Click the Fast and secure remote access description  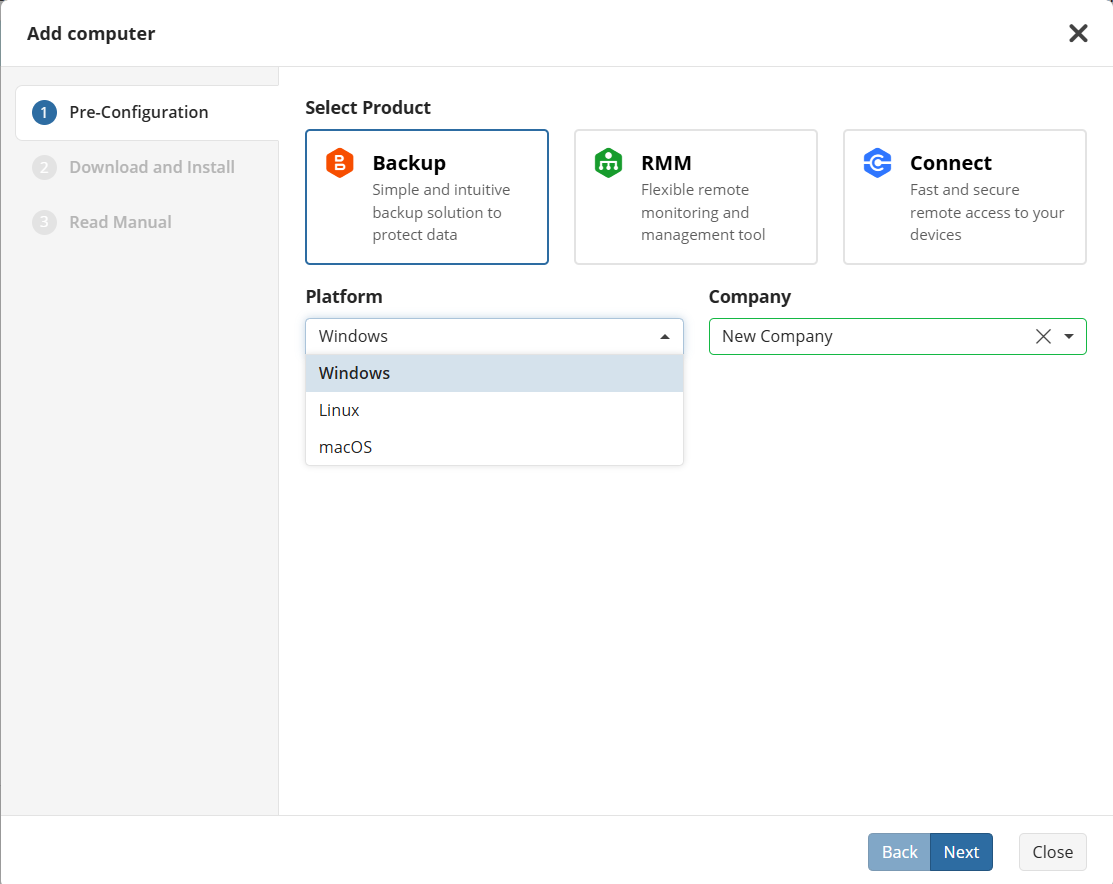(x=987, y=212)
